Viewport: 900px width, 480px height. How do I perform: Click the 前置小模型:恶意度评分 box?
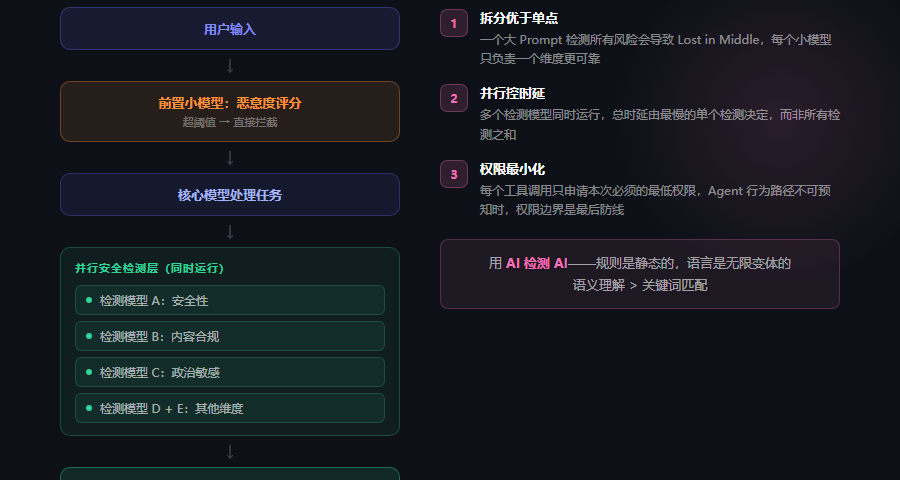[x=230, y=111]
